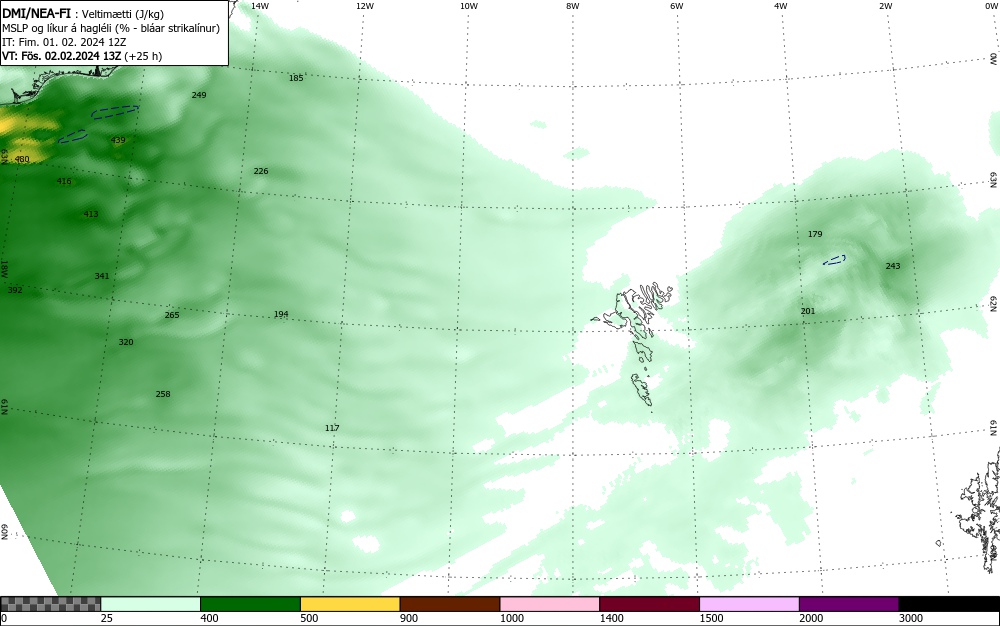Viewport: 1000px width, 626px height.
Task: Select the 2W longitude label
Action: point(885,6)
